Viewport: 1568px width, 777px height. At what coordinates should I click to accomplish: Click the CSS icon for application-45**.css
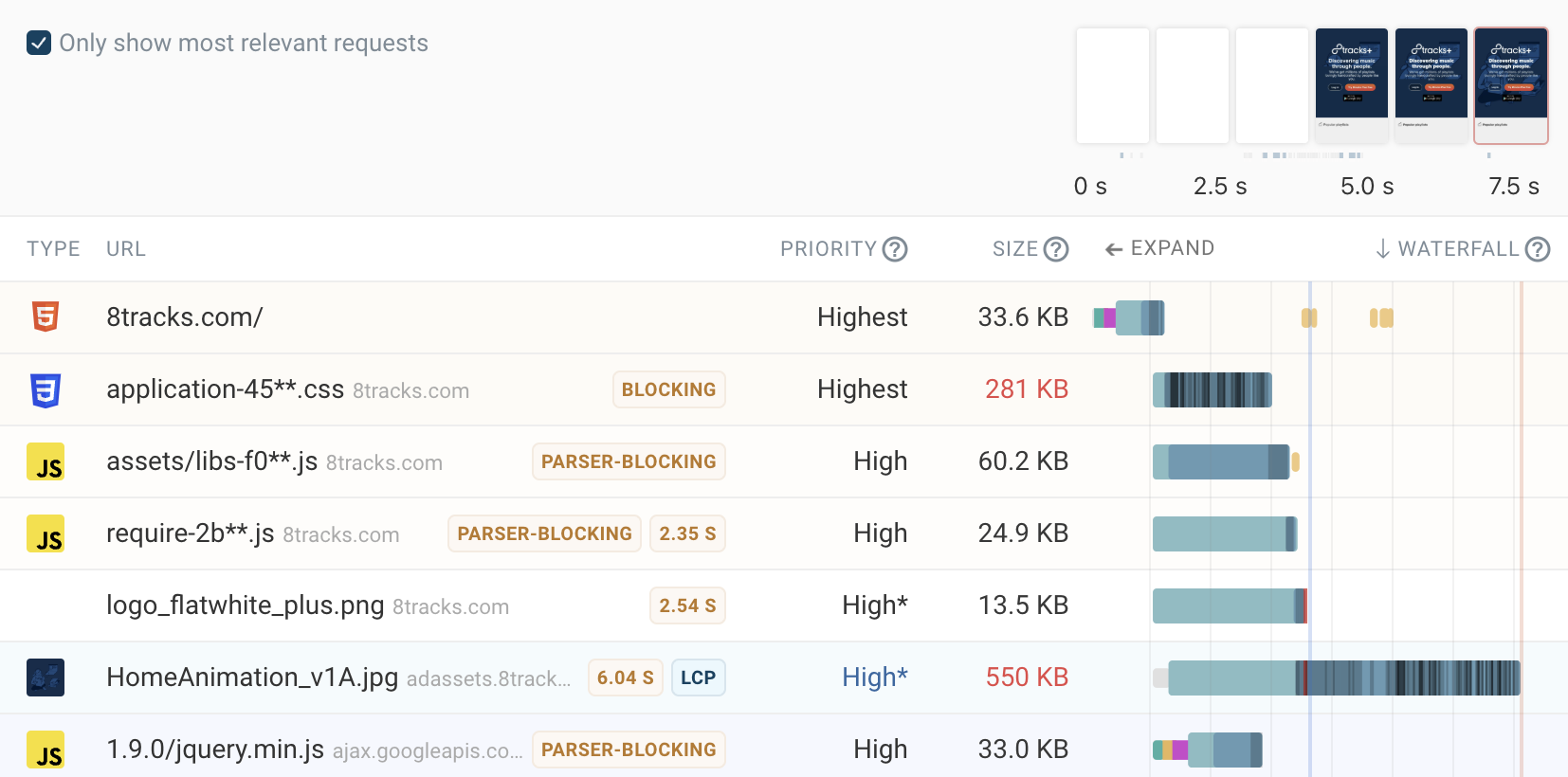46,389
